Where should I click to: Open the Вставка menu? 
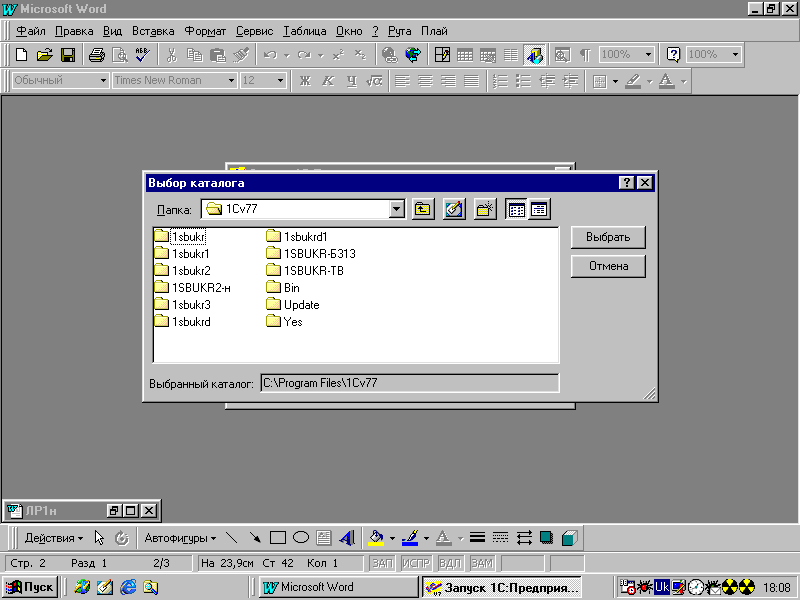pos(153,31)
